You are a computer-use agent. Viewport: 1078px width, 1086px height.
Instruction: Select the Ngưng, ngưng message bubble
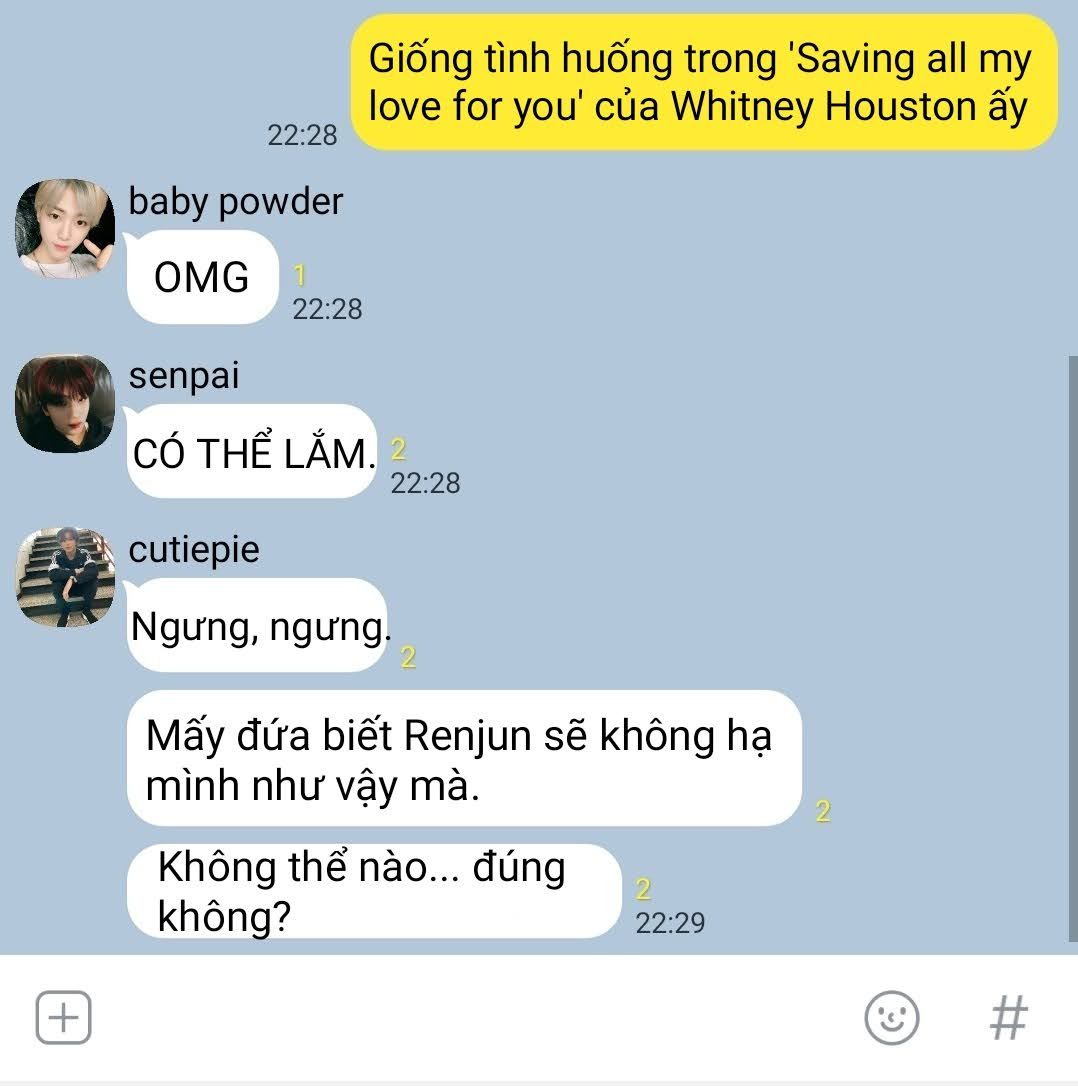[258, 625]
